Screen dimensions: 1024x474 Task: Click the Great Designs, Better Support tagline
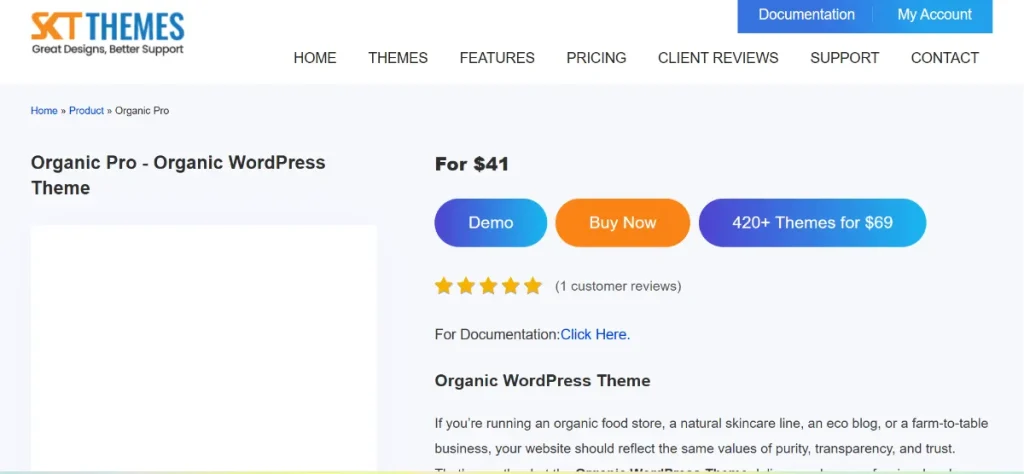point(108,49)
